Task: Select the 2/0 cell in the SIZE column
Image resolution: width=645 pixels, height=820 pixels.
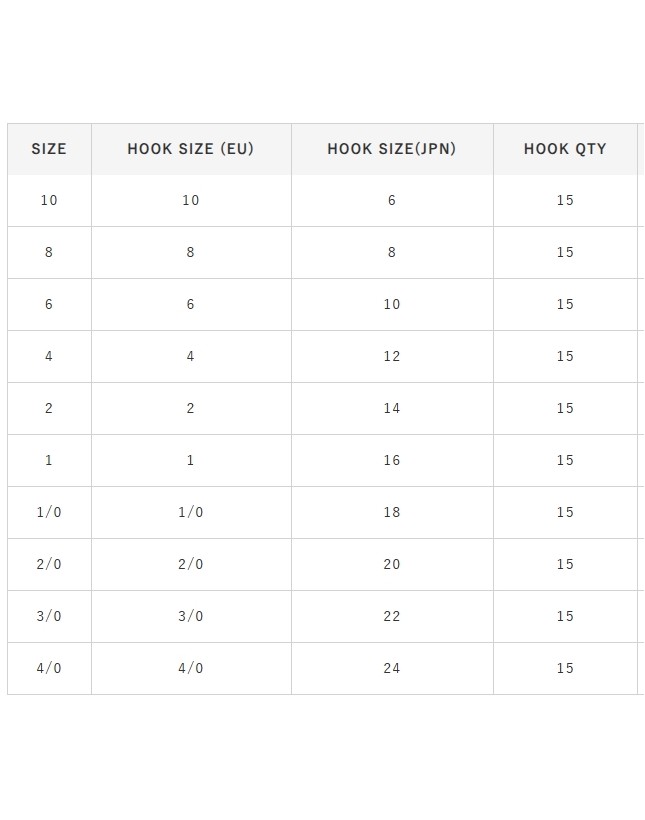Action: (49, 564)
